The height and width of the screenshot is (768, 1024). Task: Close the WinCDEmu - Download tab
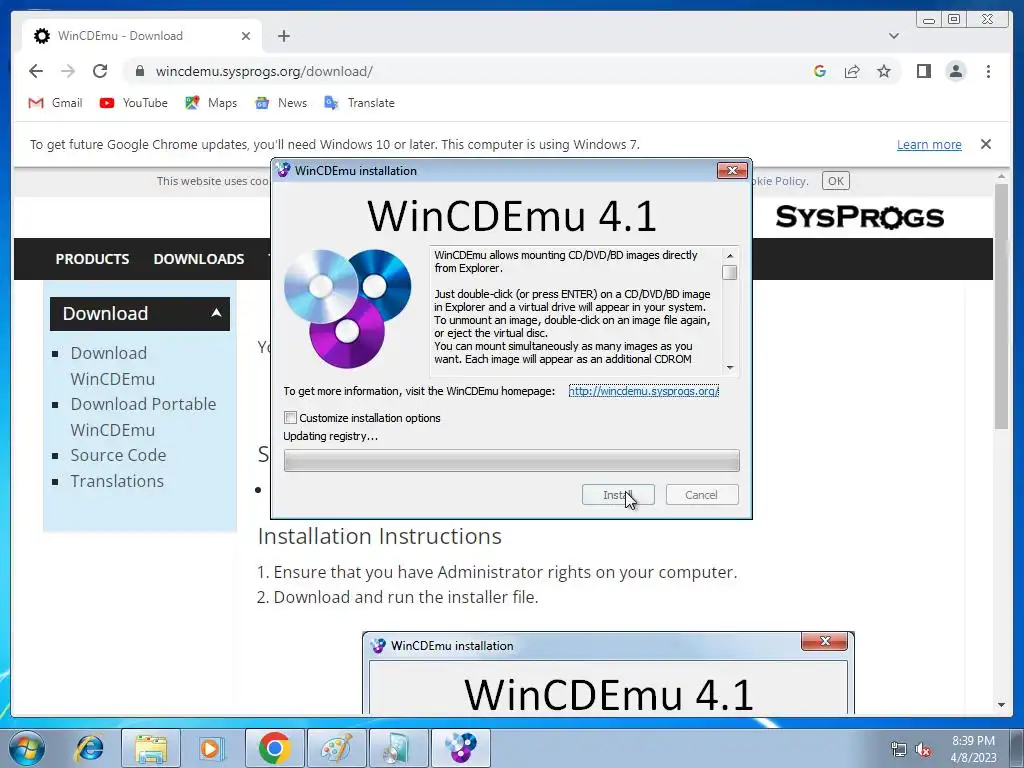246,36
